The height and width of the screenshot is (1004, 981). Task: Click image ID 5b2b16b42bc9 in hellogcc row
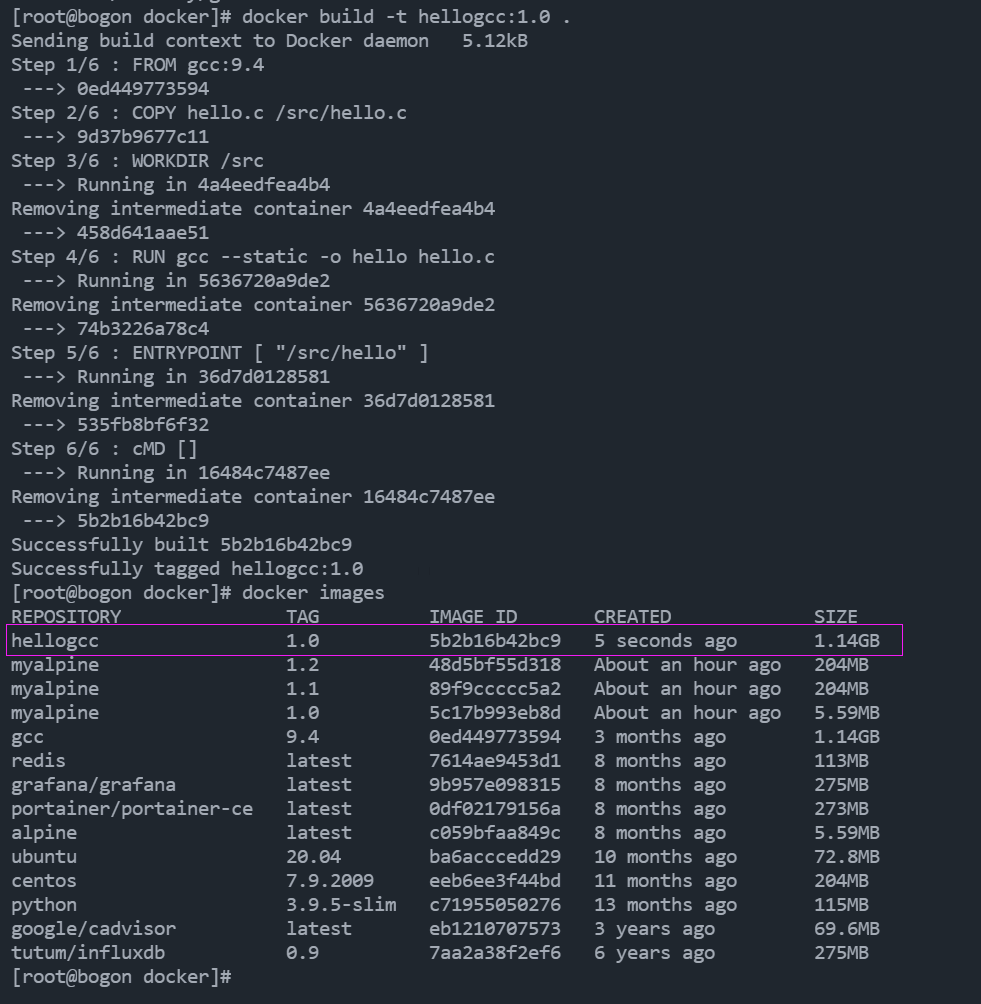pyautogui.click(x=495, y=641)
